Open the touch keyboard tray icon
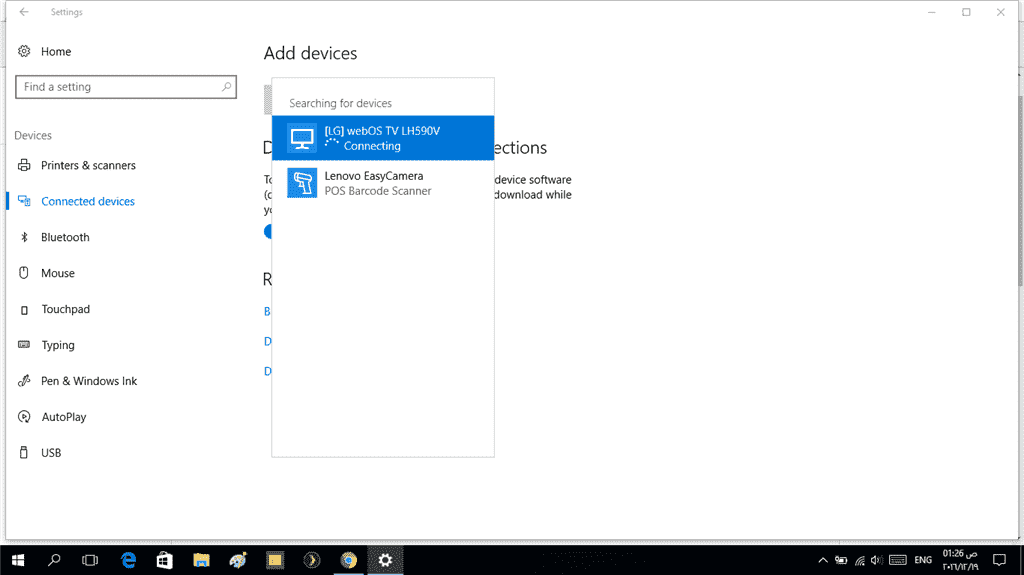The width and height of the screenshot is (1024, 575). pyautogui.click(x=898, y=560)
